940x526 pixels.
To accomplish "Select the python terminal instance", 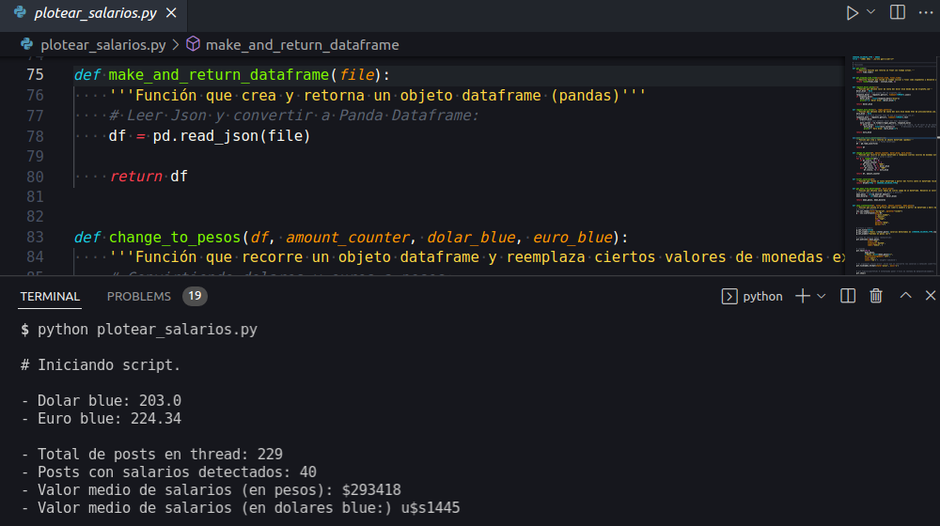I will (762, 296).
